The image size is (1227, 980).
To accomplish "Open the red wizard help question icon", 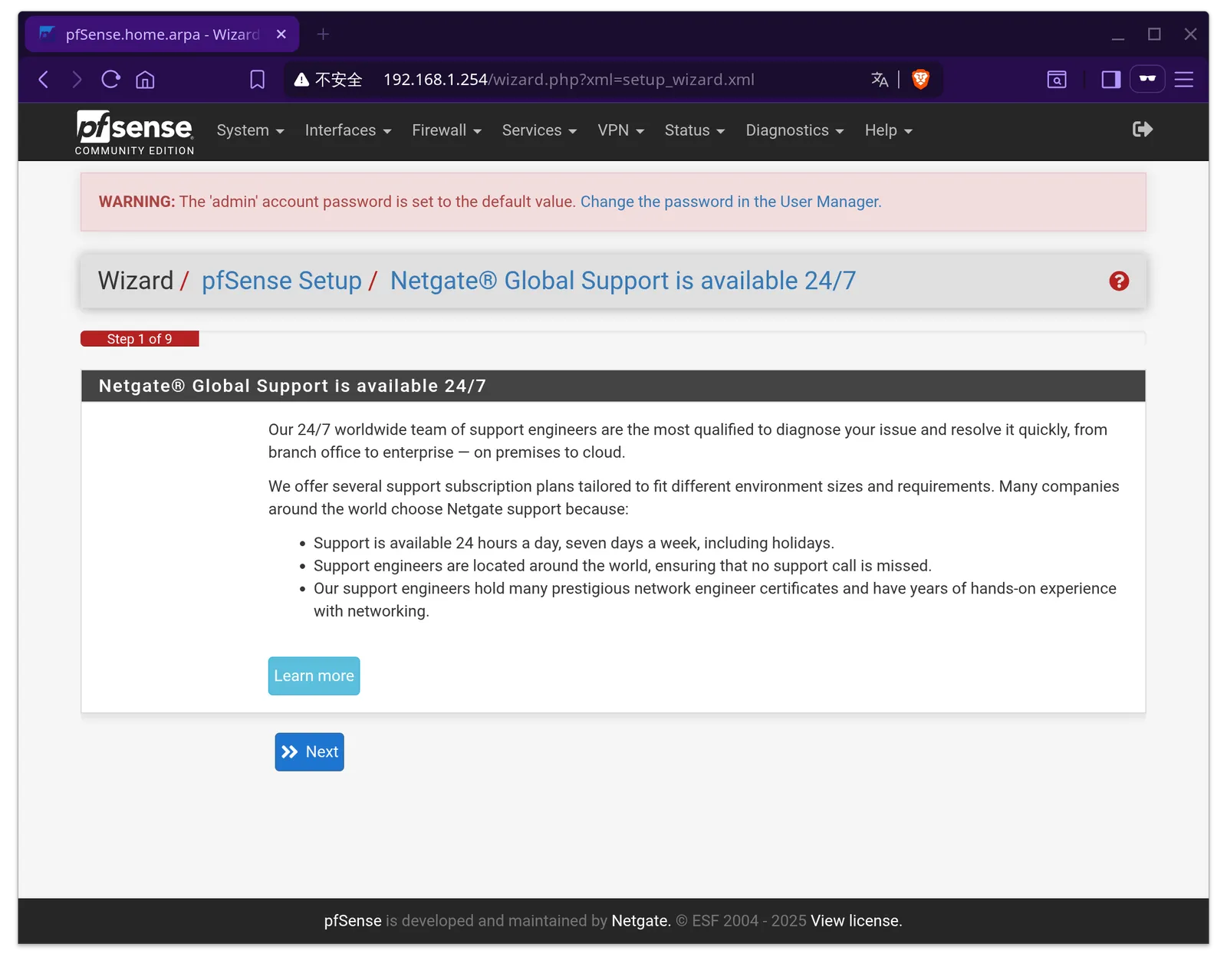I will click(x=1119, y=281).
